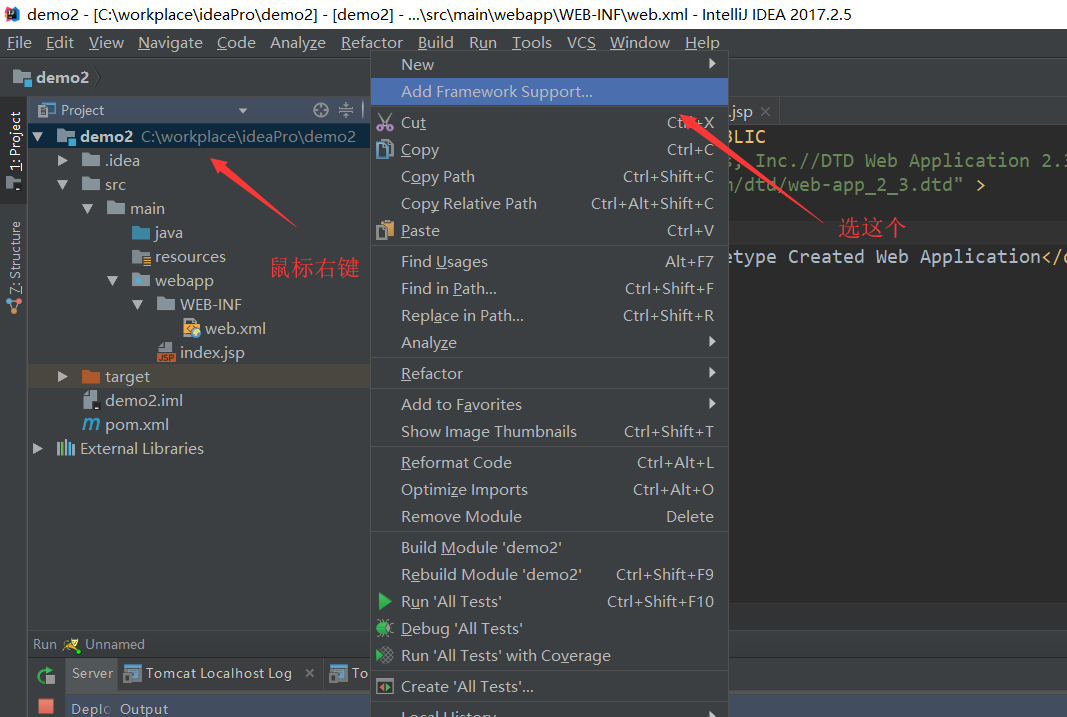Click the coverage icon for Run with Coverage
This screenshot has width=1067, height=717.
click(x=385, y=655)
